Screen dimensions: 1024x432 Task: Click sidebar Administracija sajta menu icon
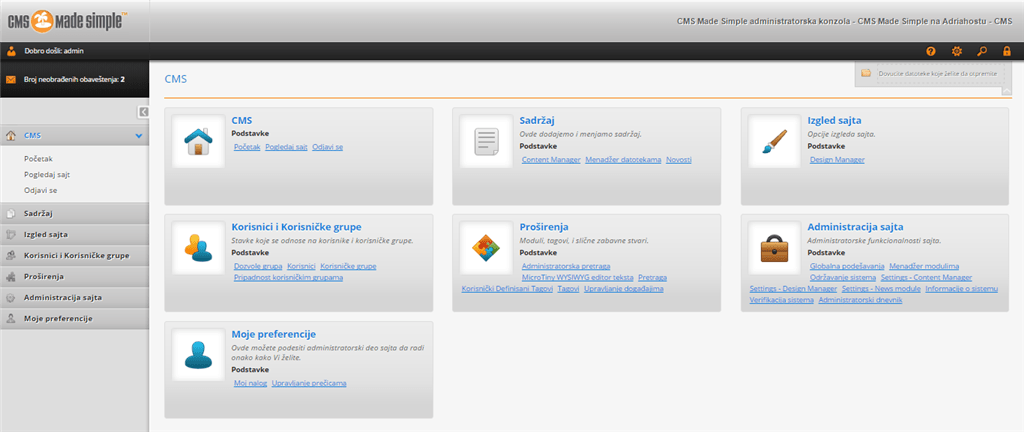coord(10,298)
